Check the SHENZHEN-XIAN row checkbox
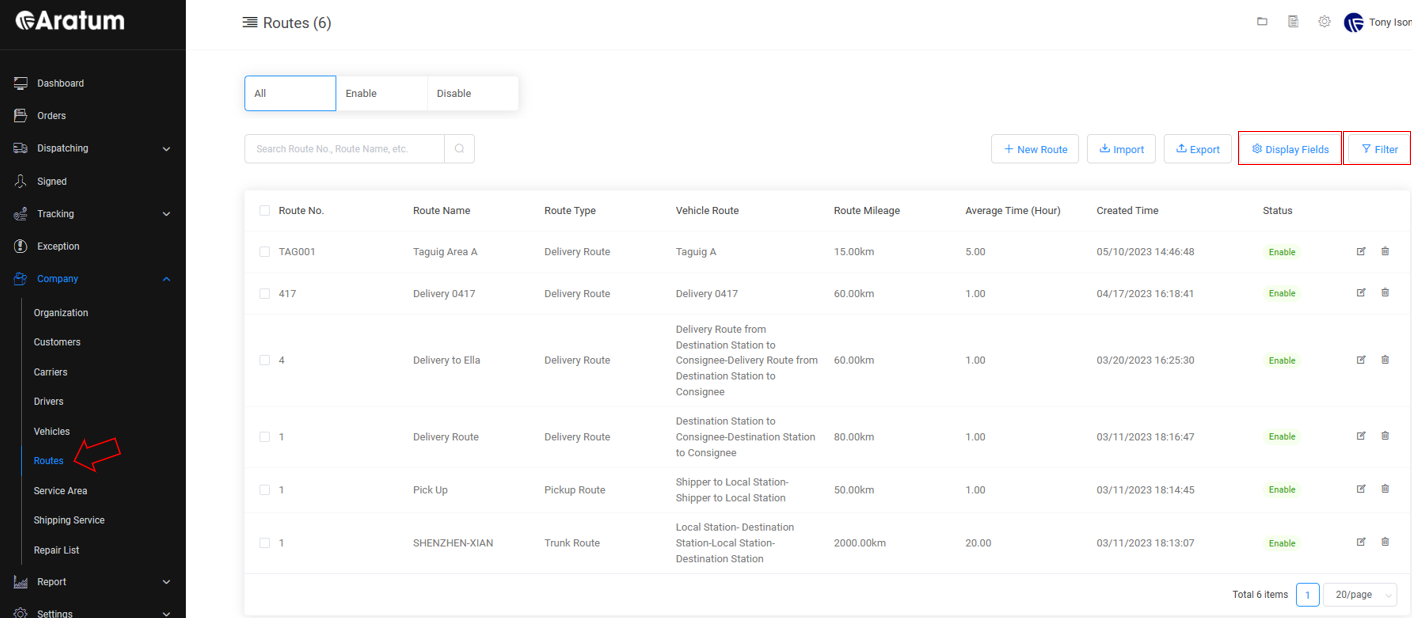 pos(264,543)
